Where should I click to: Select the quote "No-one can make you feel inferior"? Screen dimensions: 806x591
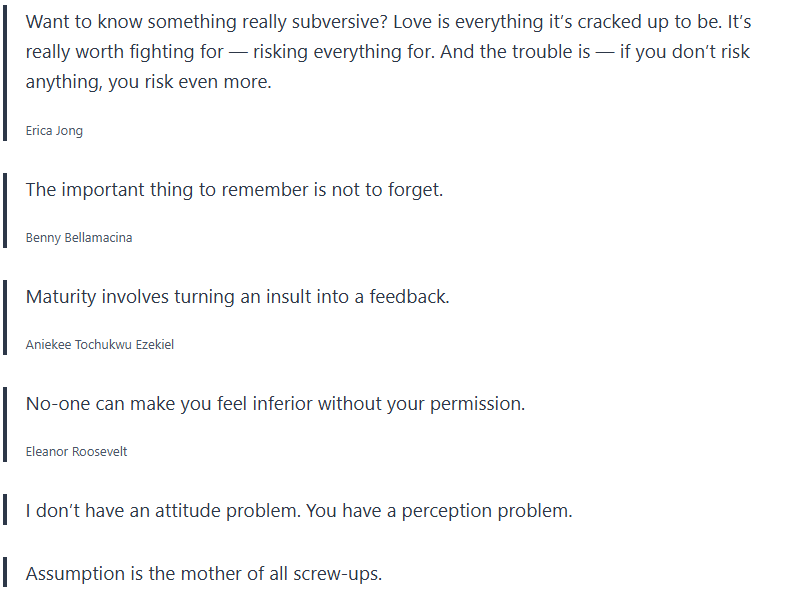point(275,404)
